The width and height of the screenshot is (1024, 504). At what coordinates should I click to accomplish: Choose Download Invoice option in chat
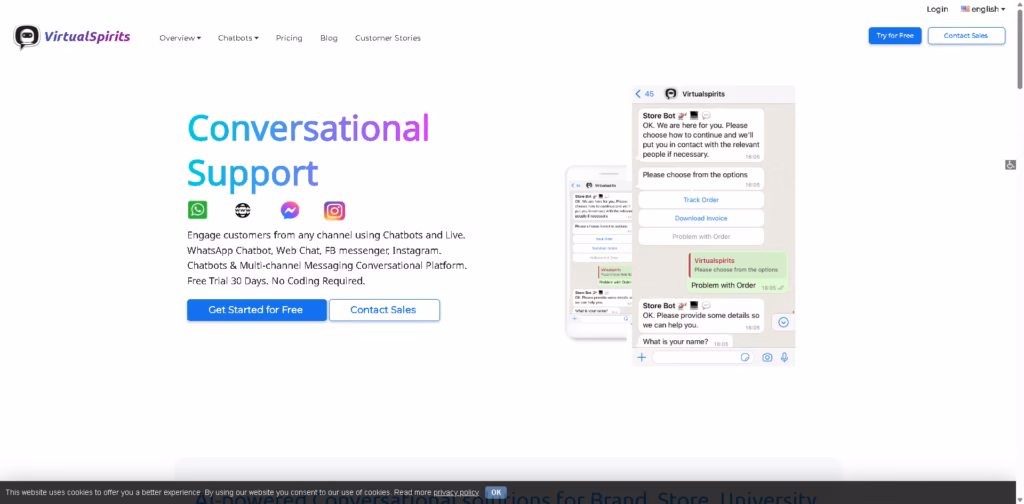pos(701,218)
